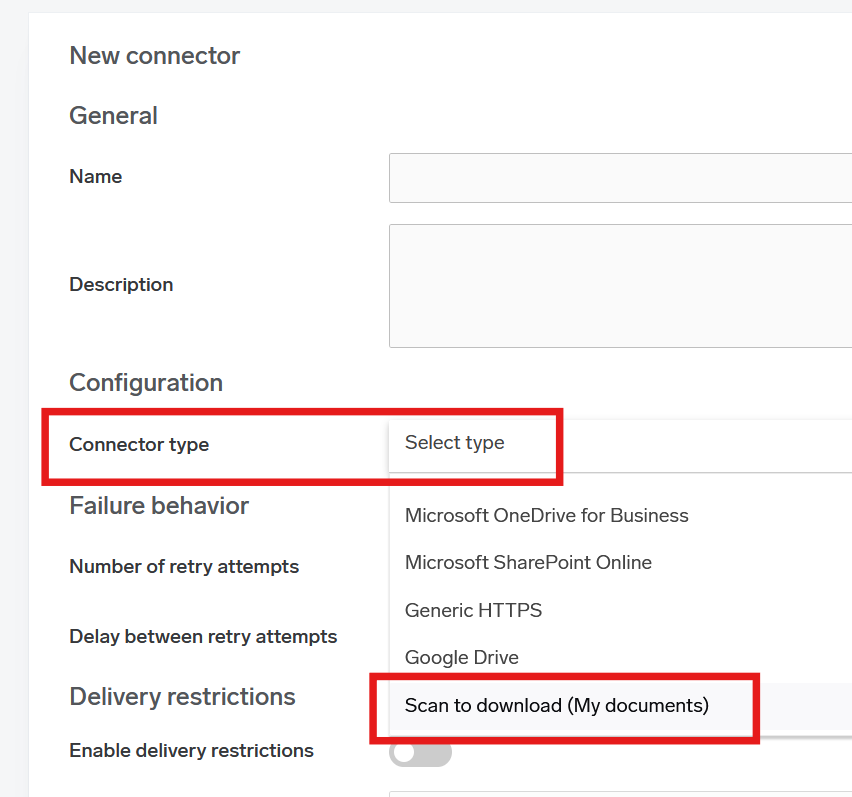Select Google Drive connector type

(x=462, y=658)
